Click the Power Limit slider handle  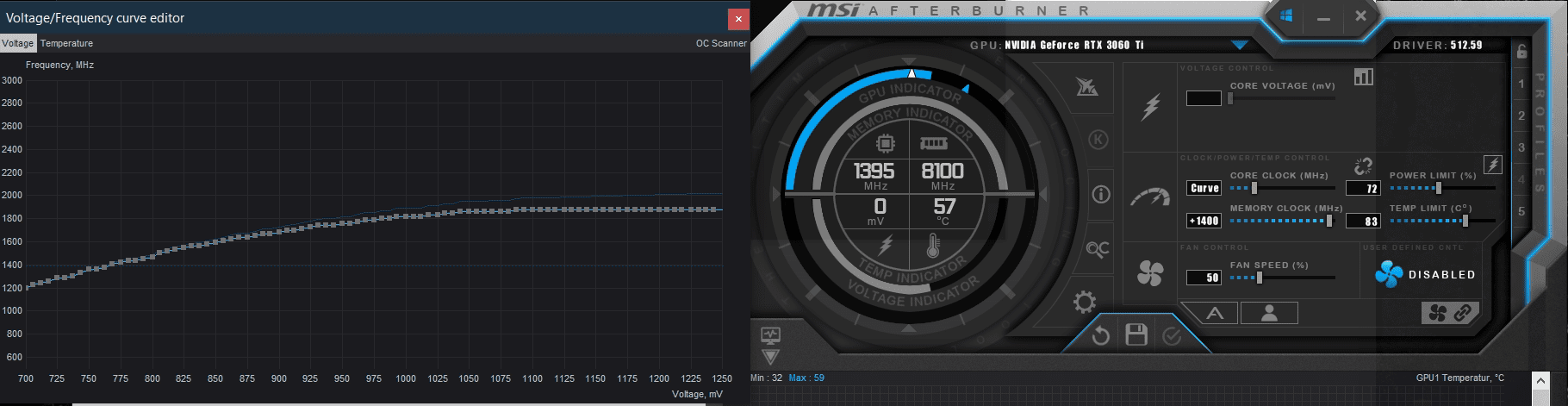click(1439, 188)
